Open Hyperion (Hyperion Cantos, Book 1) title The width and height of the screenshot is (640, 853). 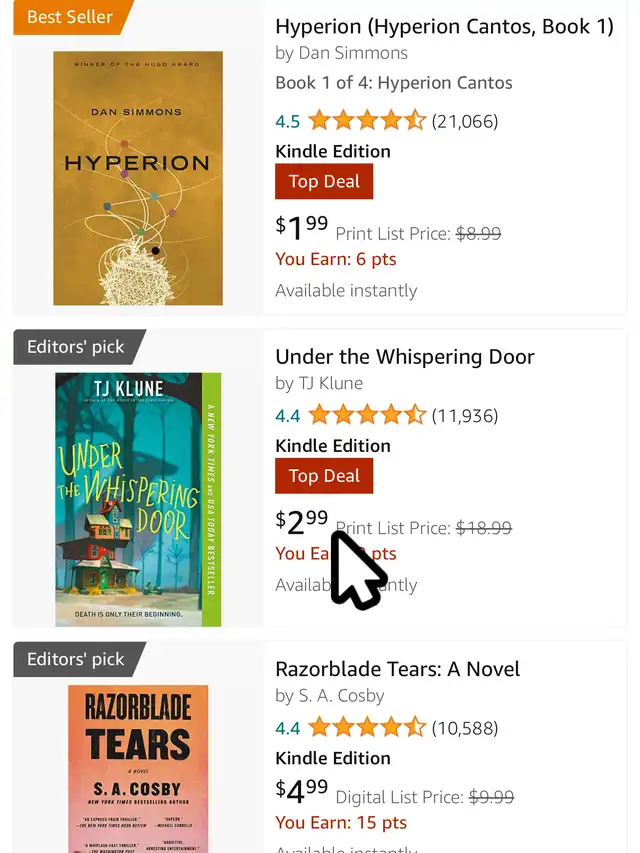point(444,26)
